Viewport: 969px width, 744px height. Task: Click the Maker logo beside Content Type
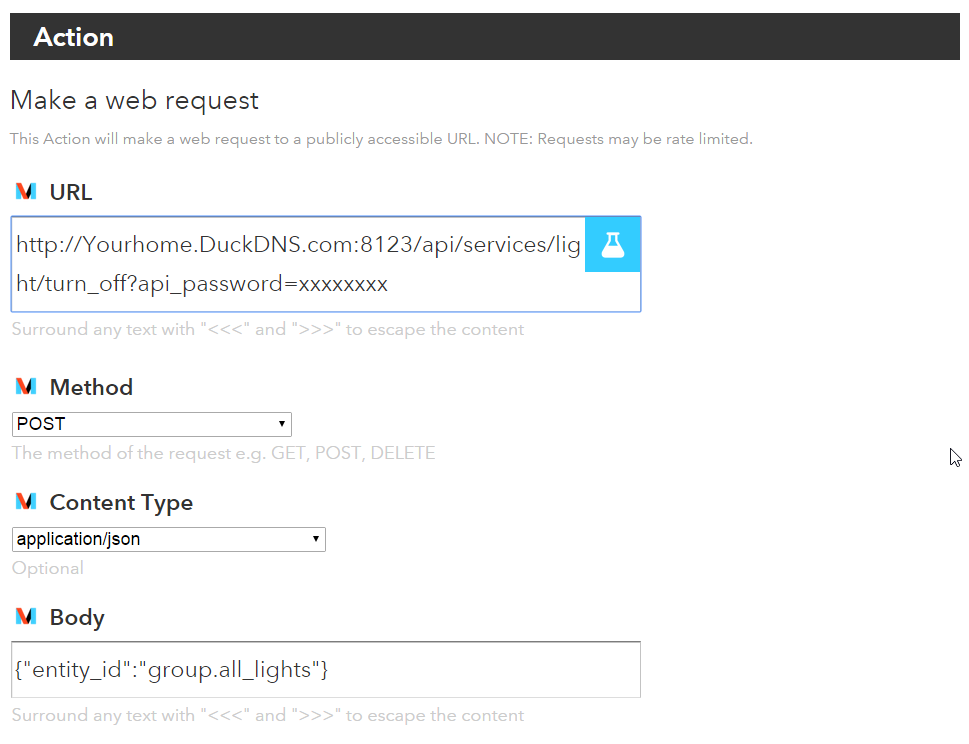coord(26,501)
